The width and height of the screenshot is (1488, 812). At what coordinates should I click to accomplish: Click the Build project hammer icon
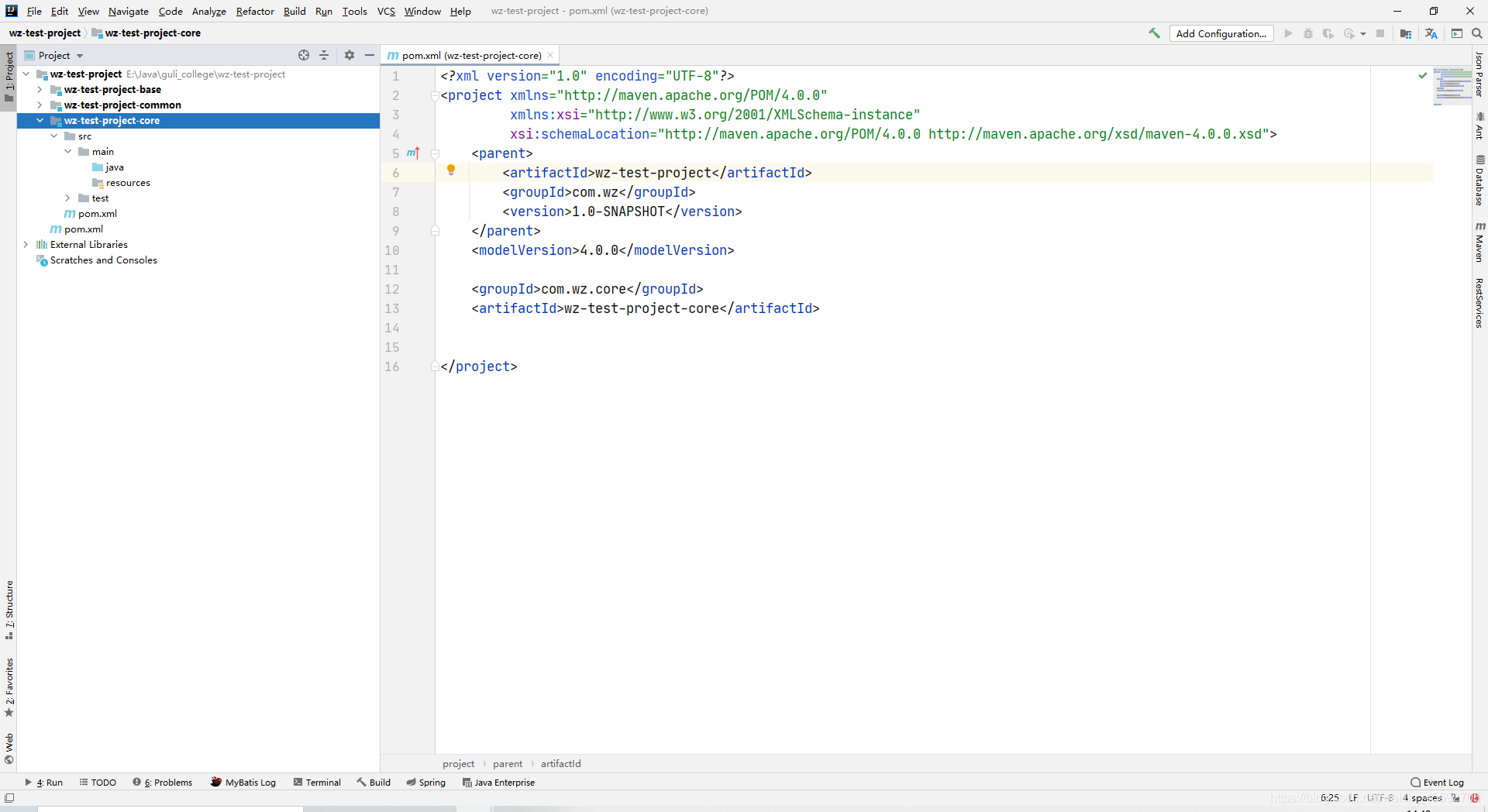click(x=1155, y=33)
